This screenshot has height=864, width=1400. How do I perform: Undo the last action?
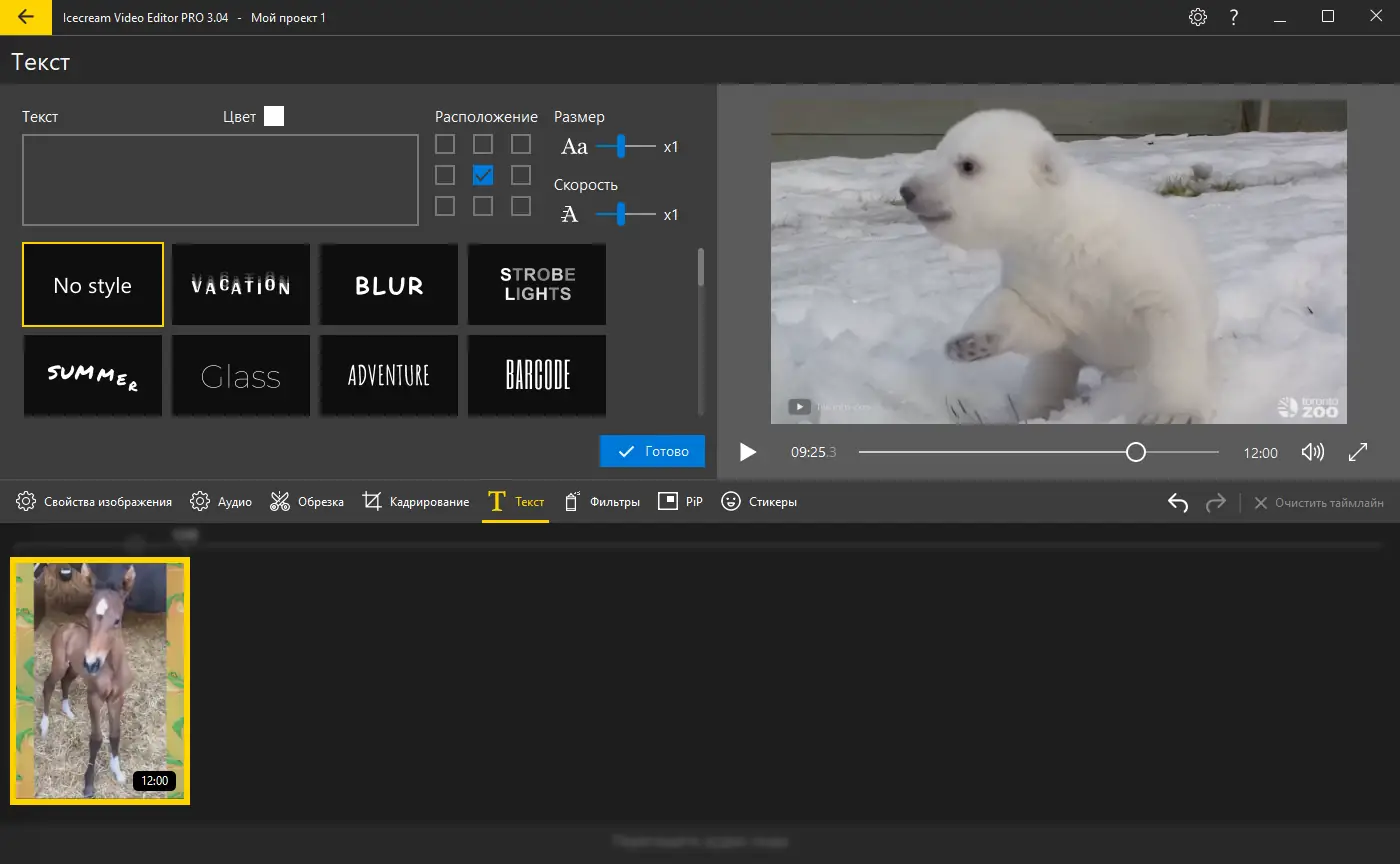click(1178, 502)
